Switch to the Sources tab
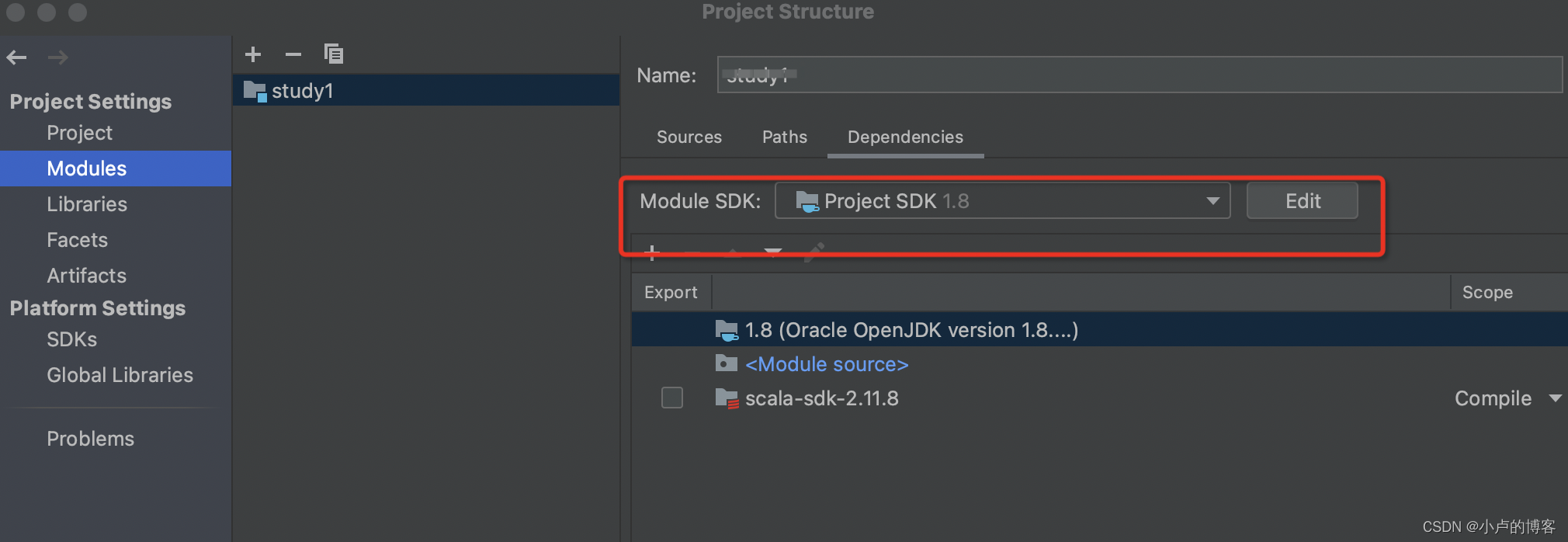Viewport: 1568px width, 542px height. (689, 137)
